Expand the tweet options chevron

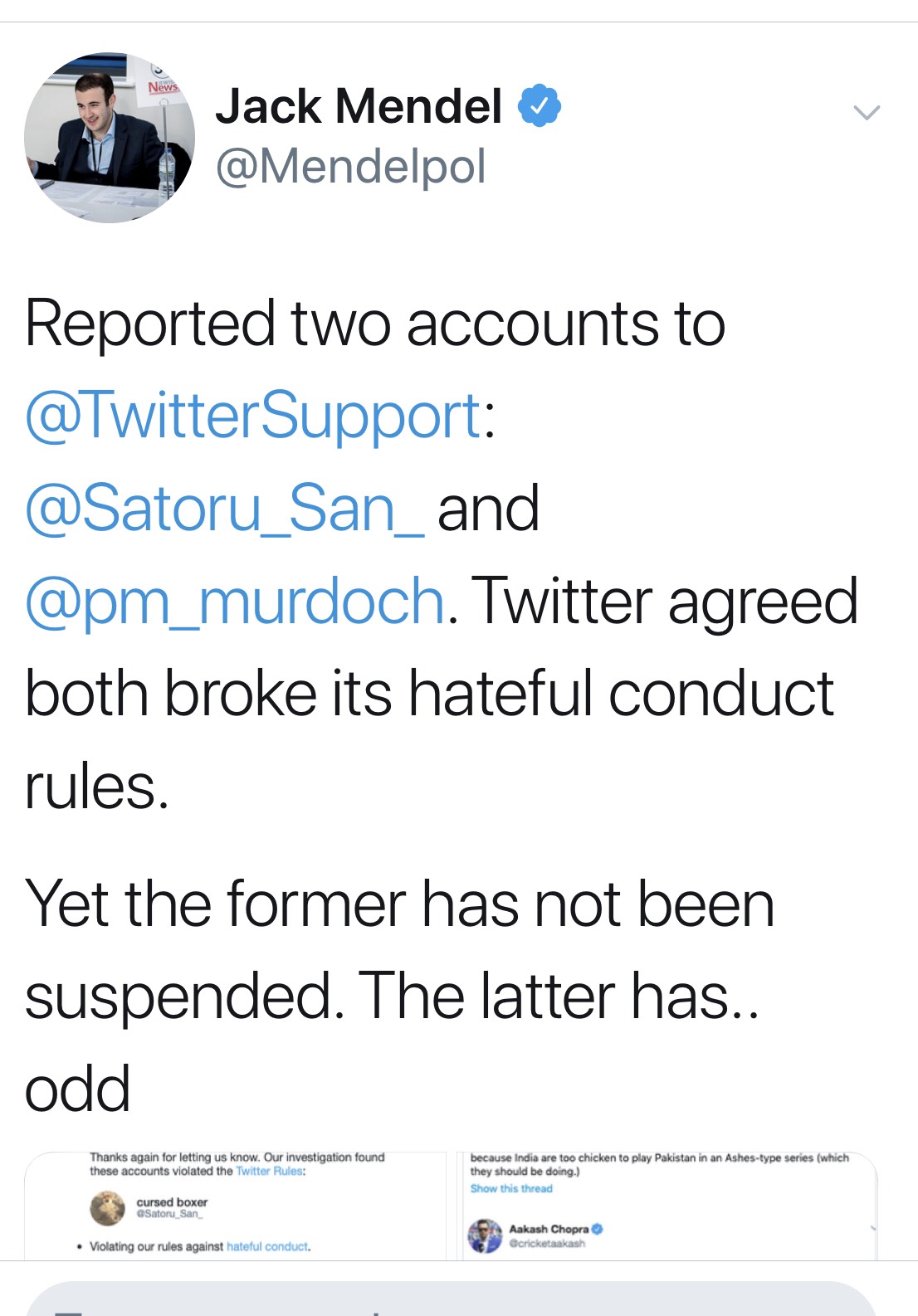[x=866, y=112]
